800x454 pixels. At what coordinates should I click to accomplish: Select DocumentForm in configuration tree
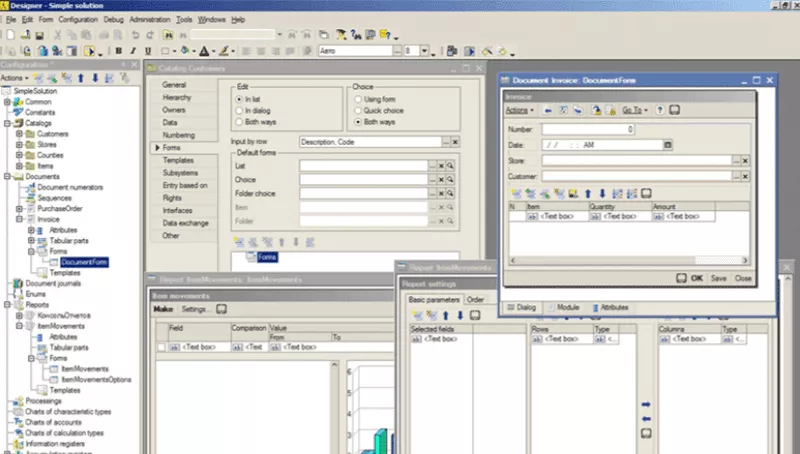pos(84,262)
